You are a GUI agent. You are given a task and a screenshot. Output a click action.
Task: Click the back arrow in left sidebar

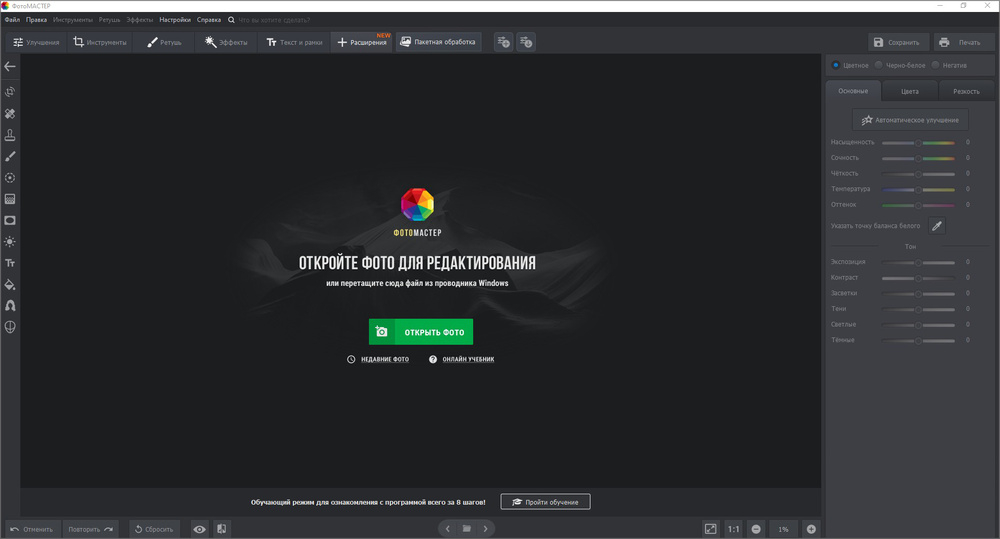[x=10, y=66]
